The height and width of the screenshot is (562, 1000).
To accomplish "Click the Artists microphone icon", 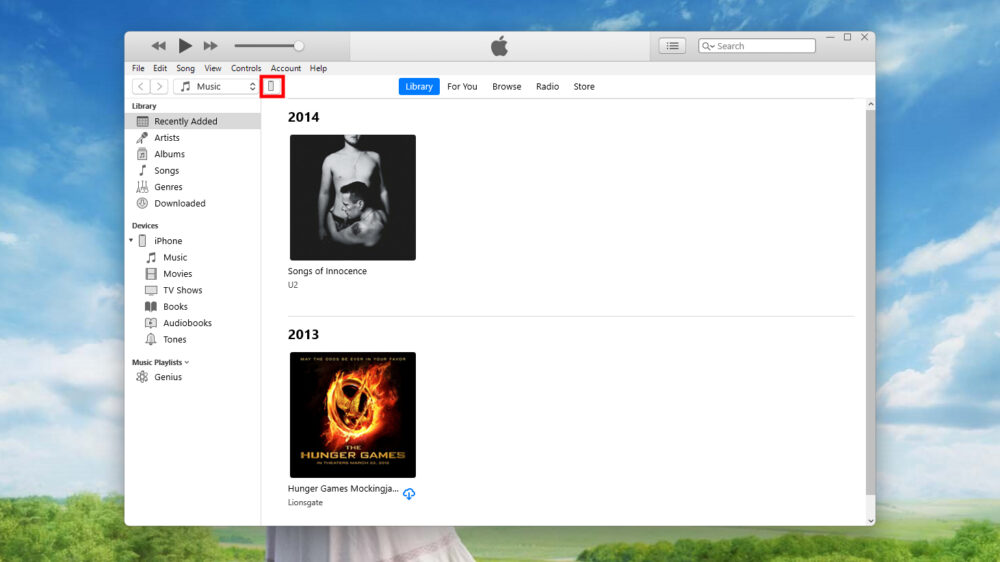I will tap(142, 138).
